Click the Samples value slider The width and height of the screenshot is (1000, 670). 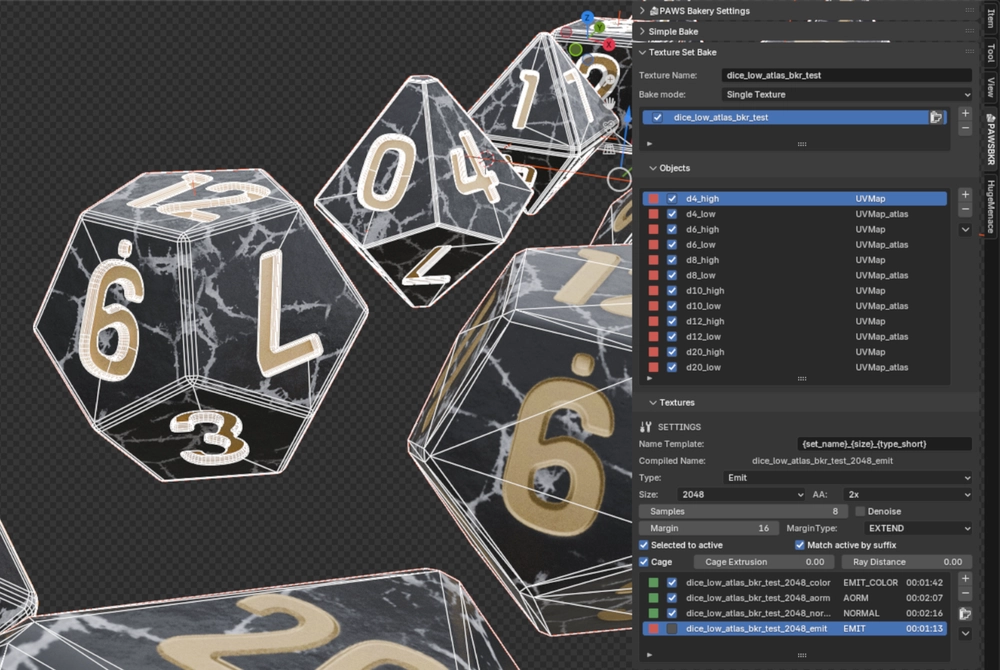tap(743, 511)
